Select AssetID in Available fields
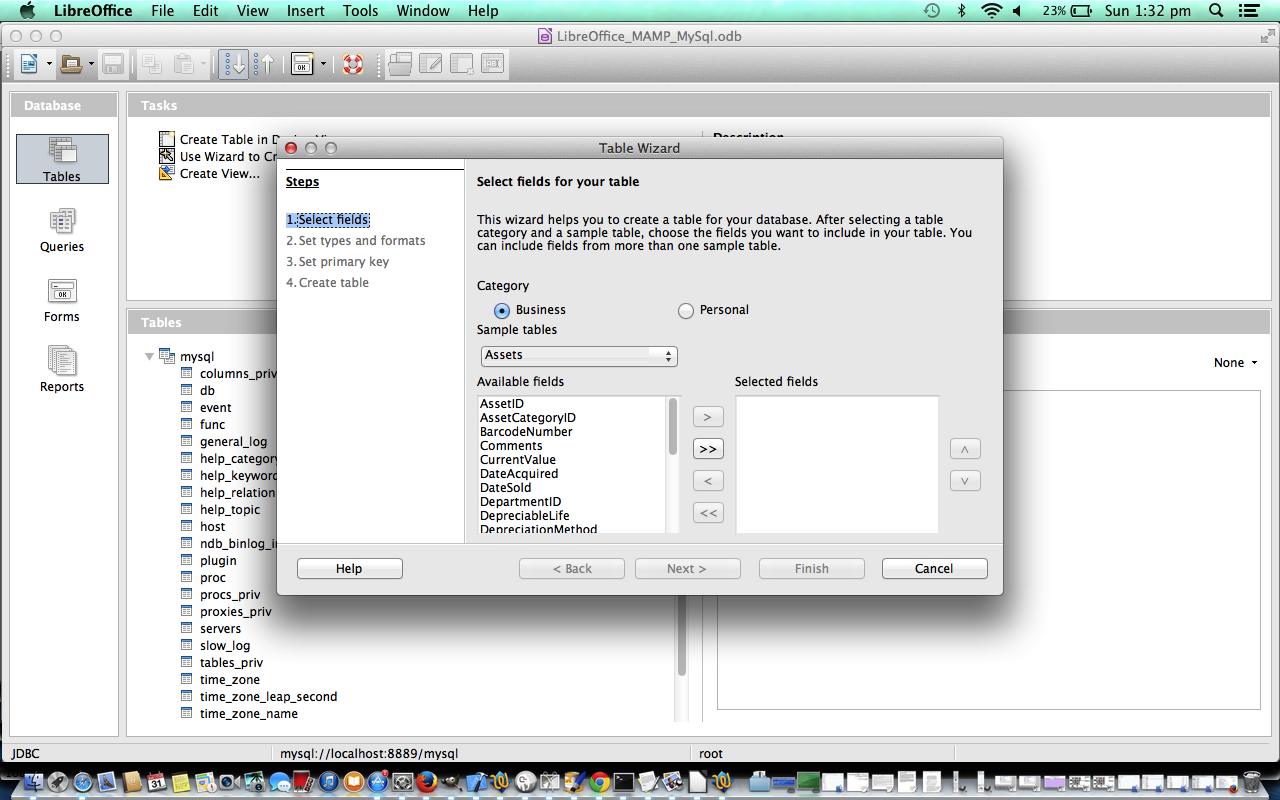Viewport: 1280px width, 800px height. [x=502, y=404]
